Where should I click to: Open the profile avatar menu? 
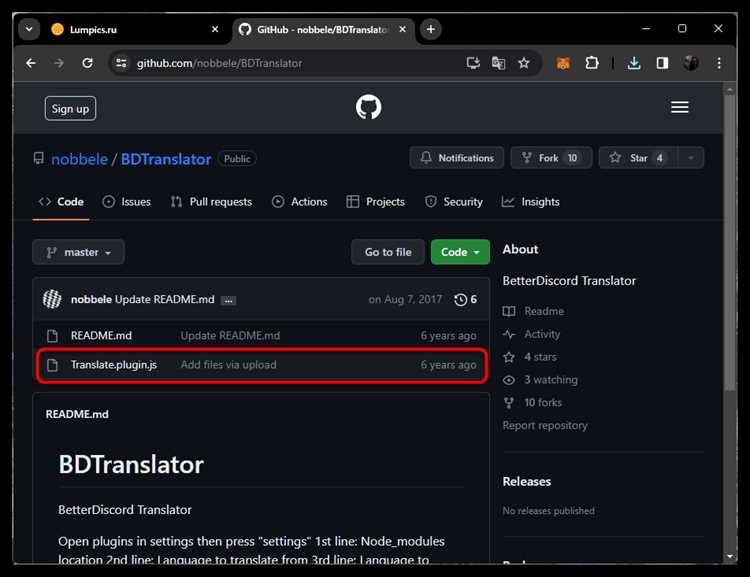pos(691,63)
